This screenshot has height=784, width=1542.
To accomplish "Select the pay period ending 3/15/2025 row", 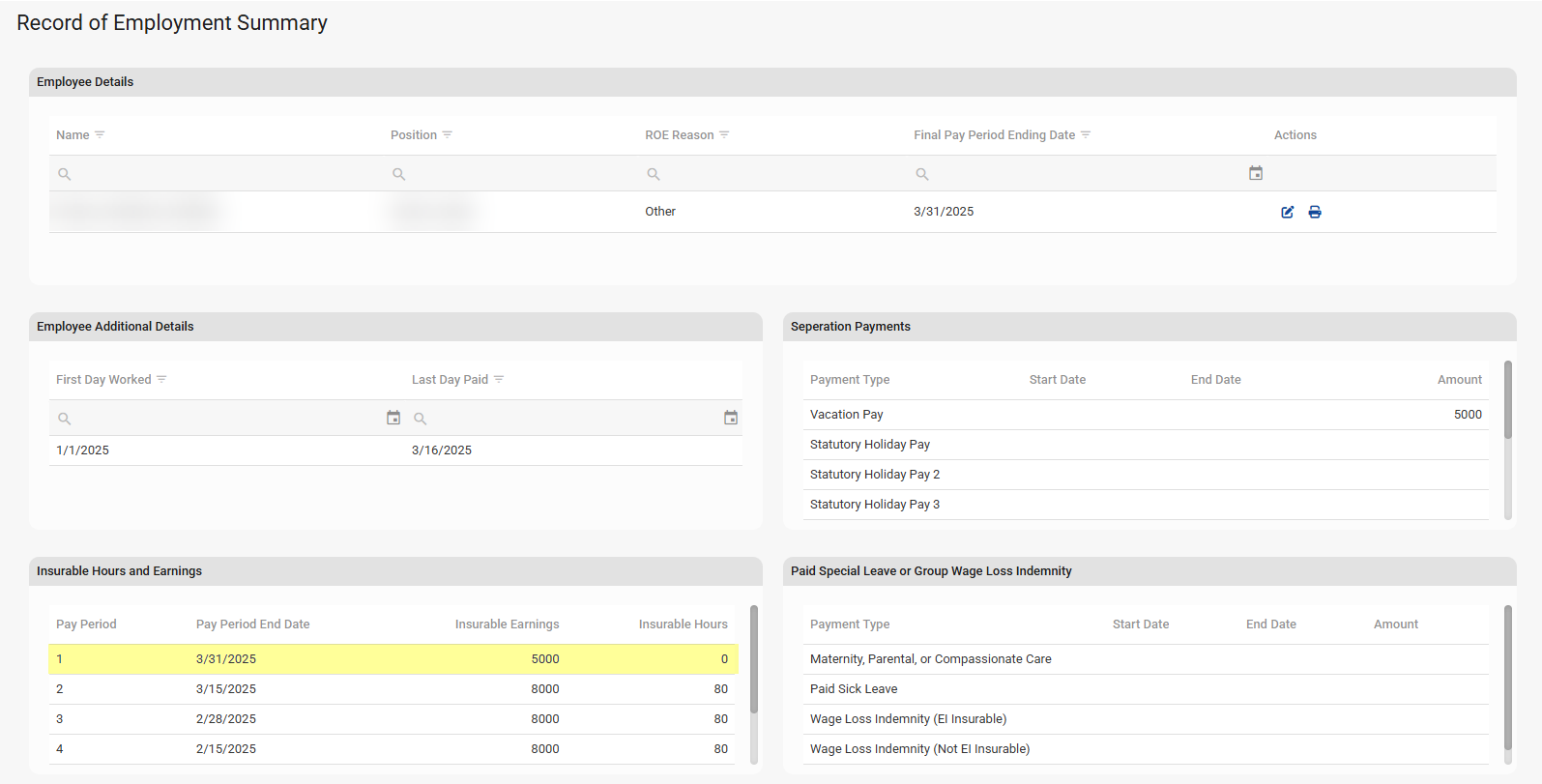I will (x=393, y=689).
